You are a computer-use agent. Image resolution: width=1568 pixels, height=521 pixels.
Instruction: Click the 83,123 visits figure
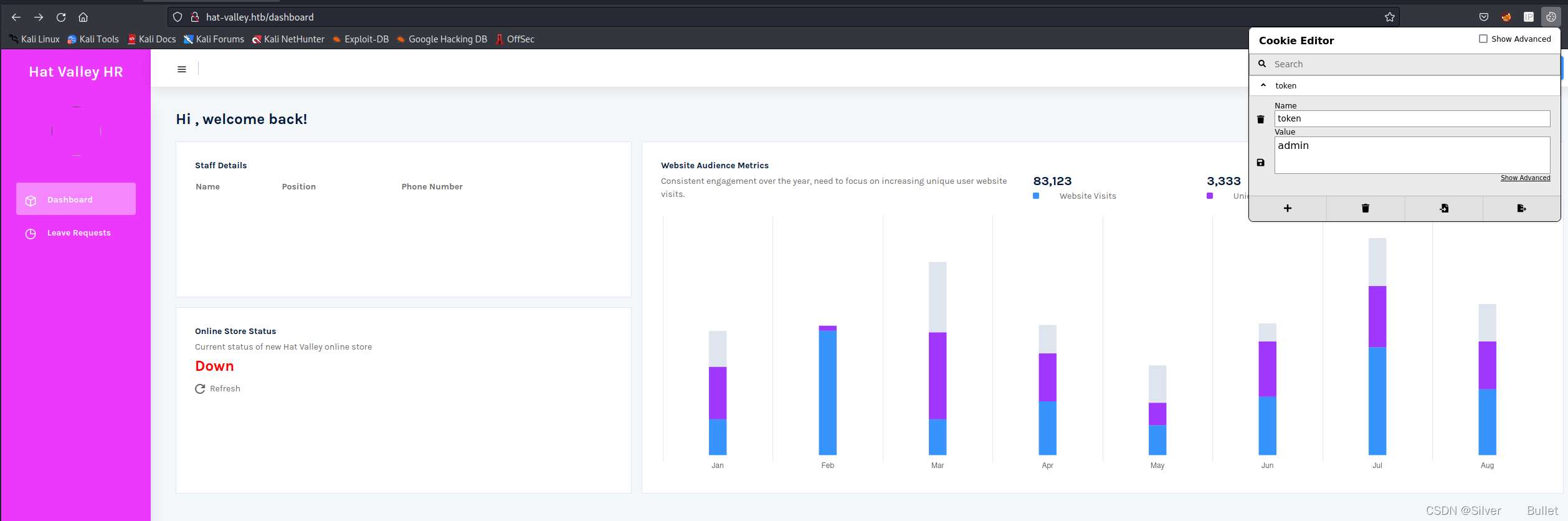(x=1052, y=181)
